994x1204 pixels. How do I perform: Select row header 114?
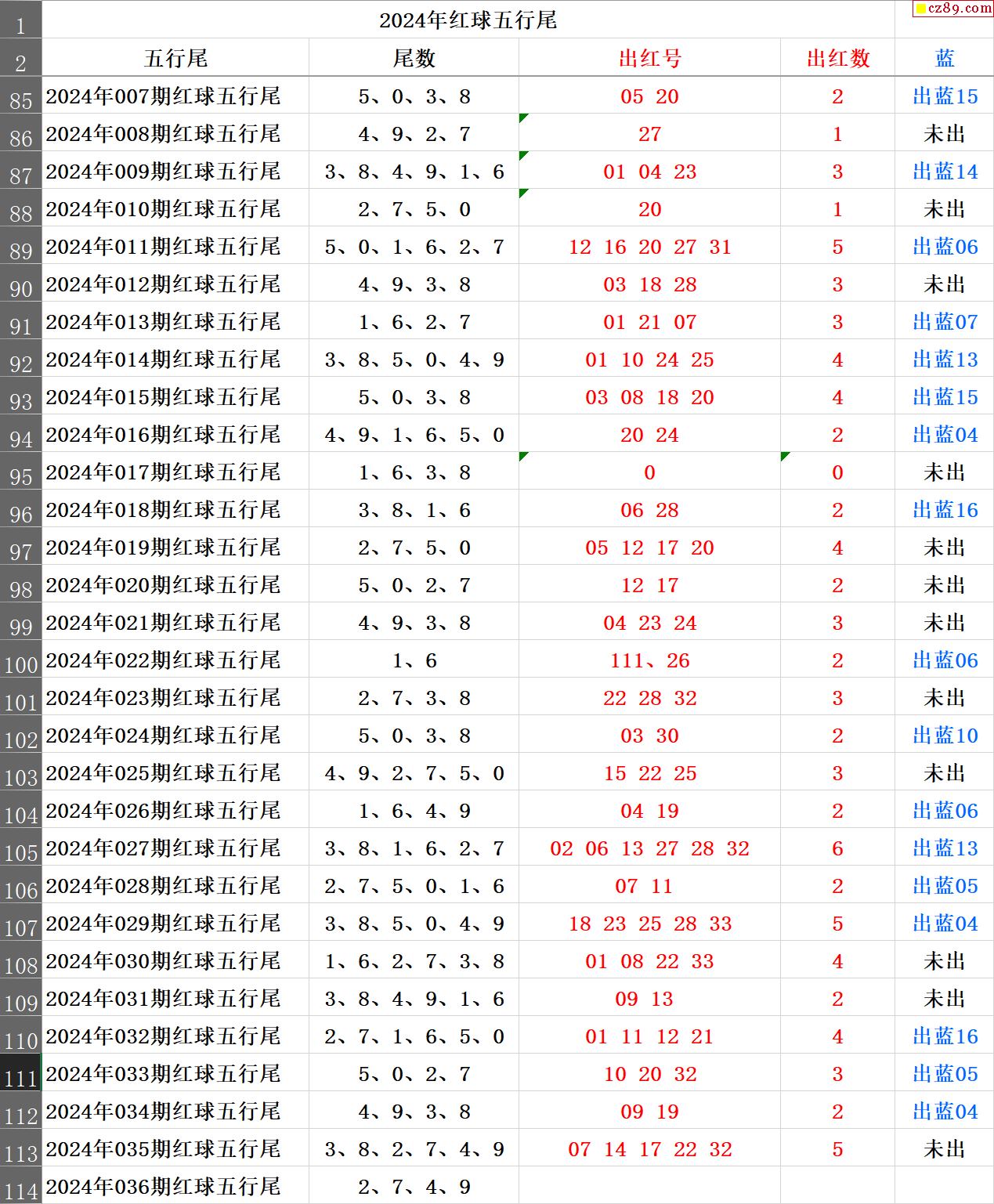click(x=20, y=1188)
